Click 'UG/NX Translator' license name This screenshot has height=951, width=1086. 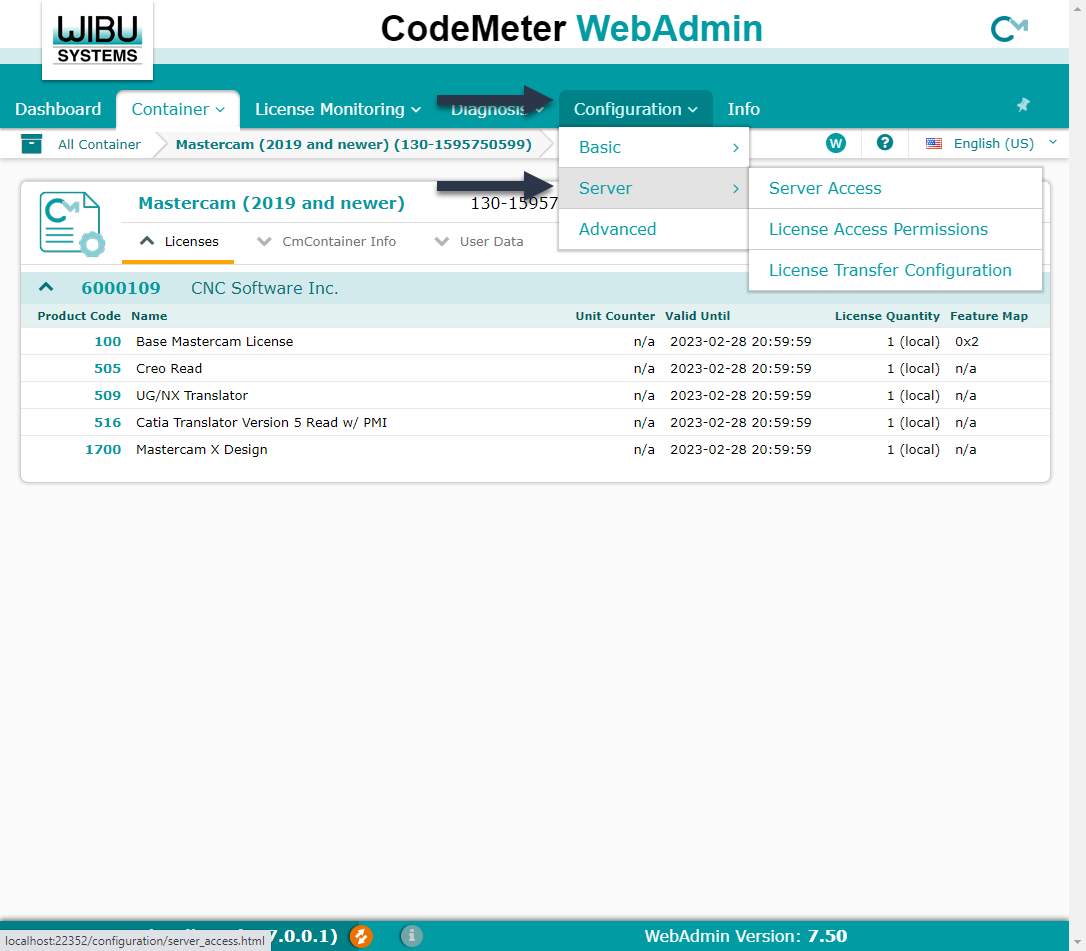[192, 395]
